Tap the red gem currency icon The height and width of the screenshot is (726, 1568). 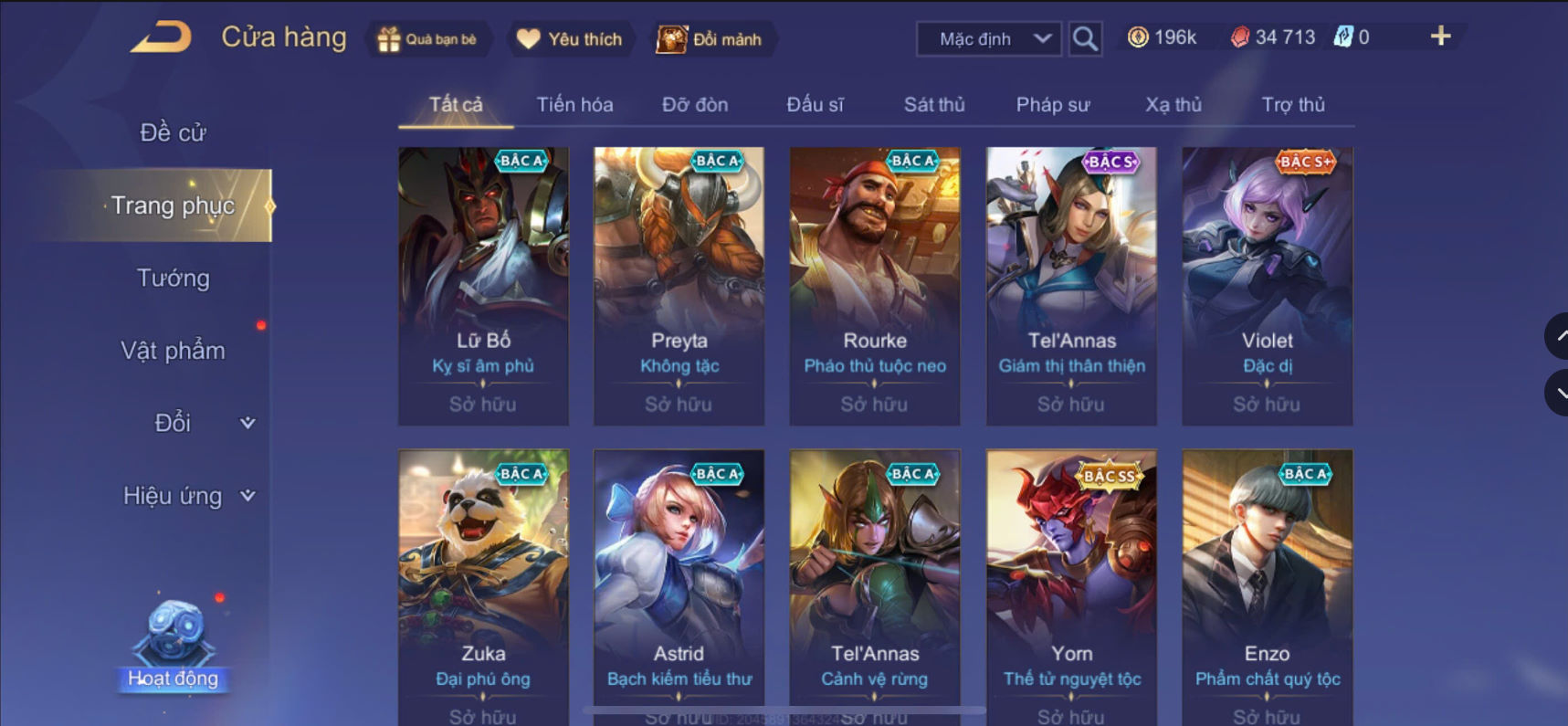[1239, 37]
